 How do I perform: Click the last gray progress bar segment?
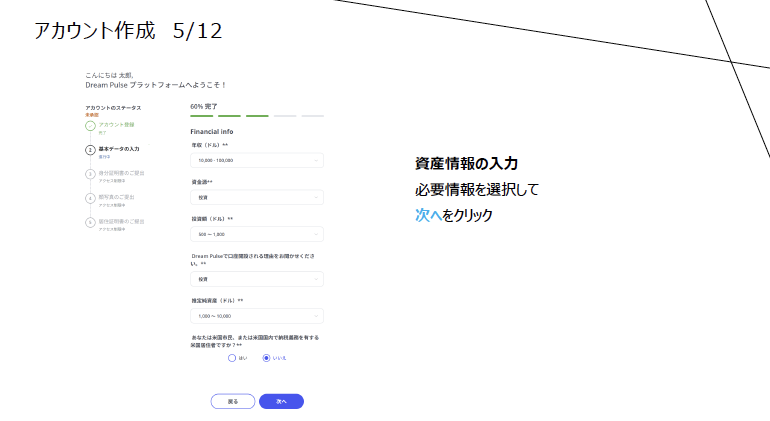(313, 116)
